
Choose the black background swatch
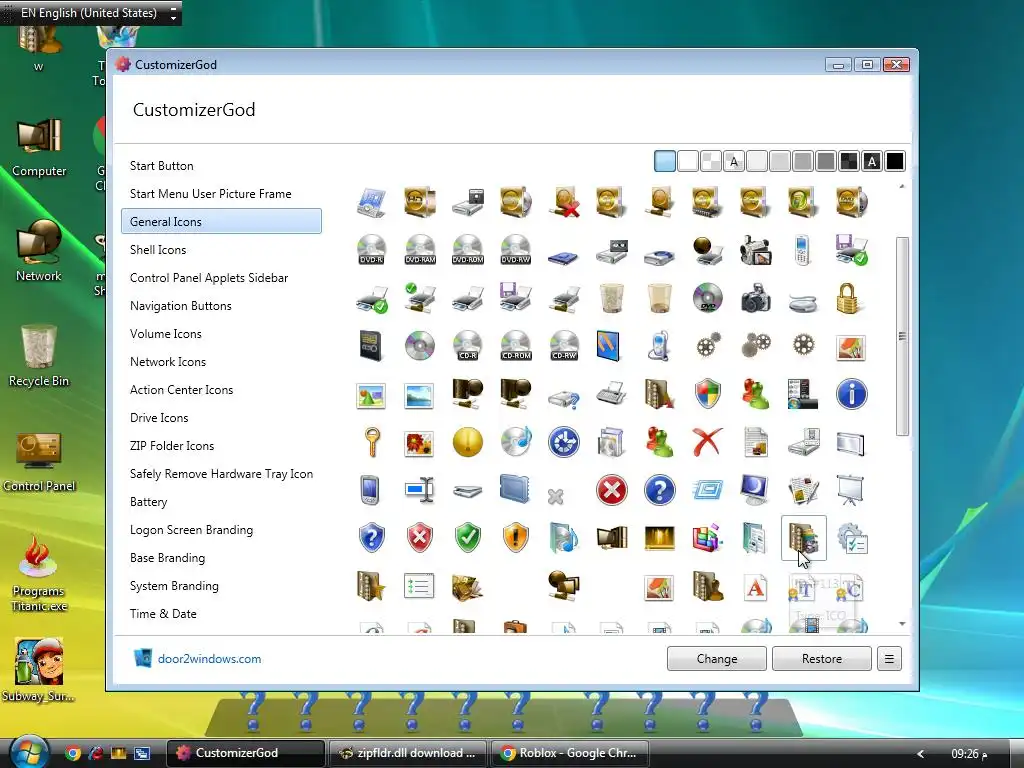tap(895, 161)
